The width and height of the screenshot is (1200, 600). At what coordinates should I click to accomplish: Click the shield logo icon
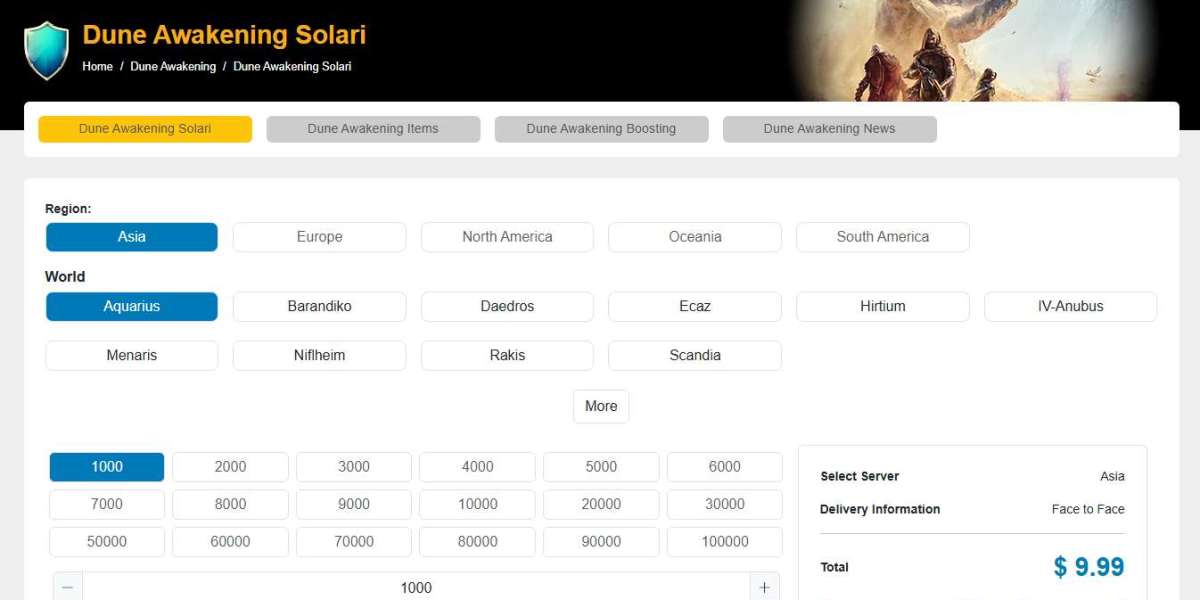pyautogui.click(x=47, y=50)
